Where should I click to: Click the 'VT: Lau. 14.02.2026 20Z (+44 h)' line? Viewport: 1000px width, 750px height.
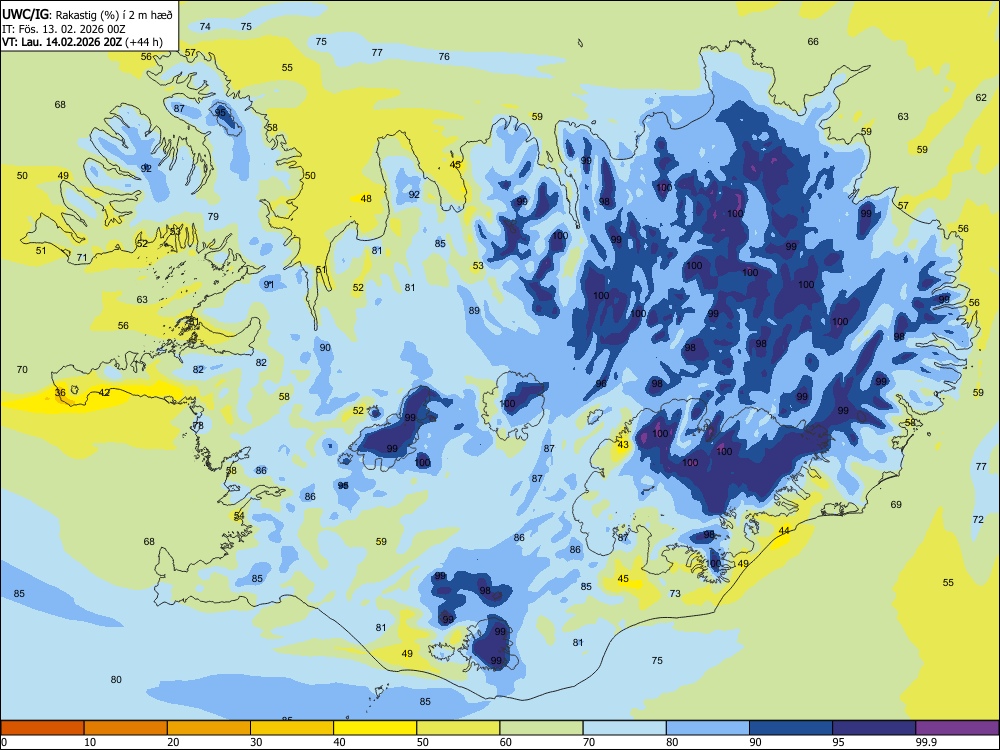(82, 42)
